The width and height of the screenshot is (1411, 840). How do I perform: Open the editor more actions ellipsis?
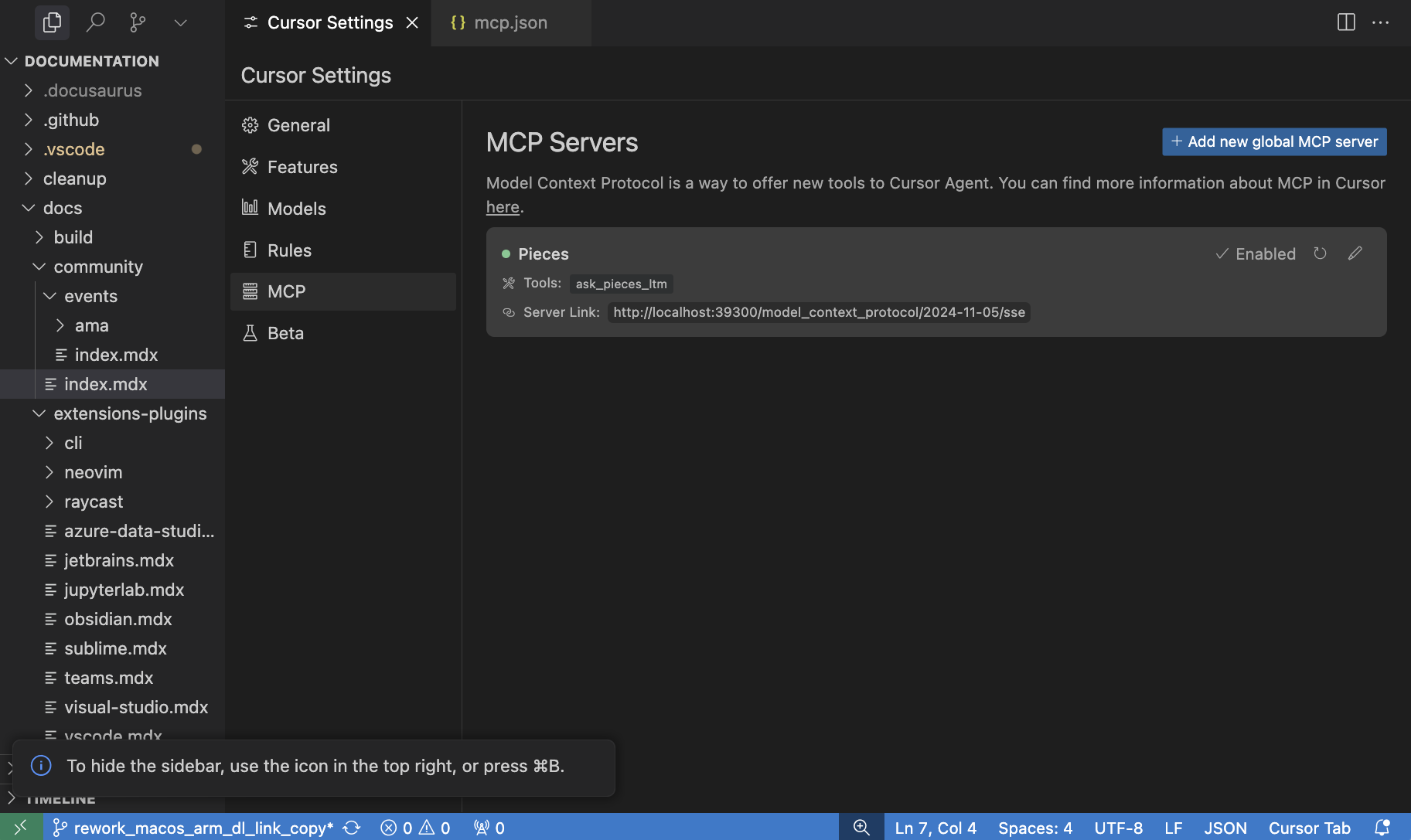point(1381,22)
